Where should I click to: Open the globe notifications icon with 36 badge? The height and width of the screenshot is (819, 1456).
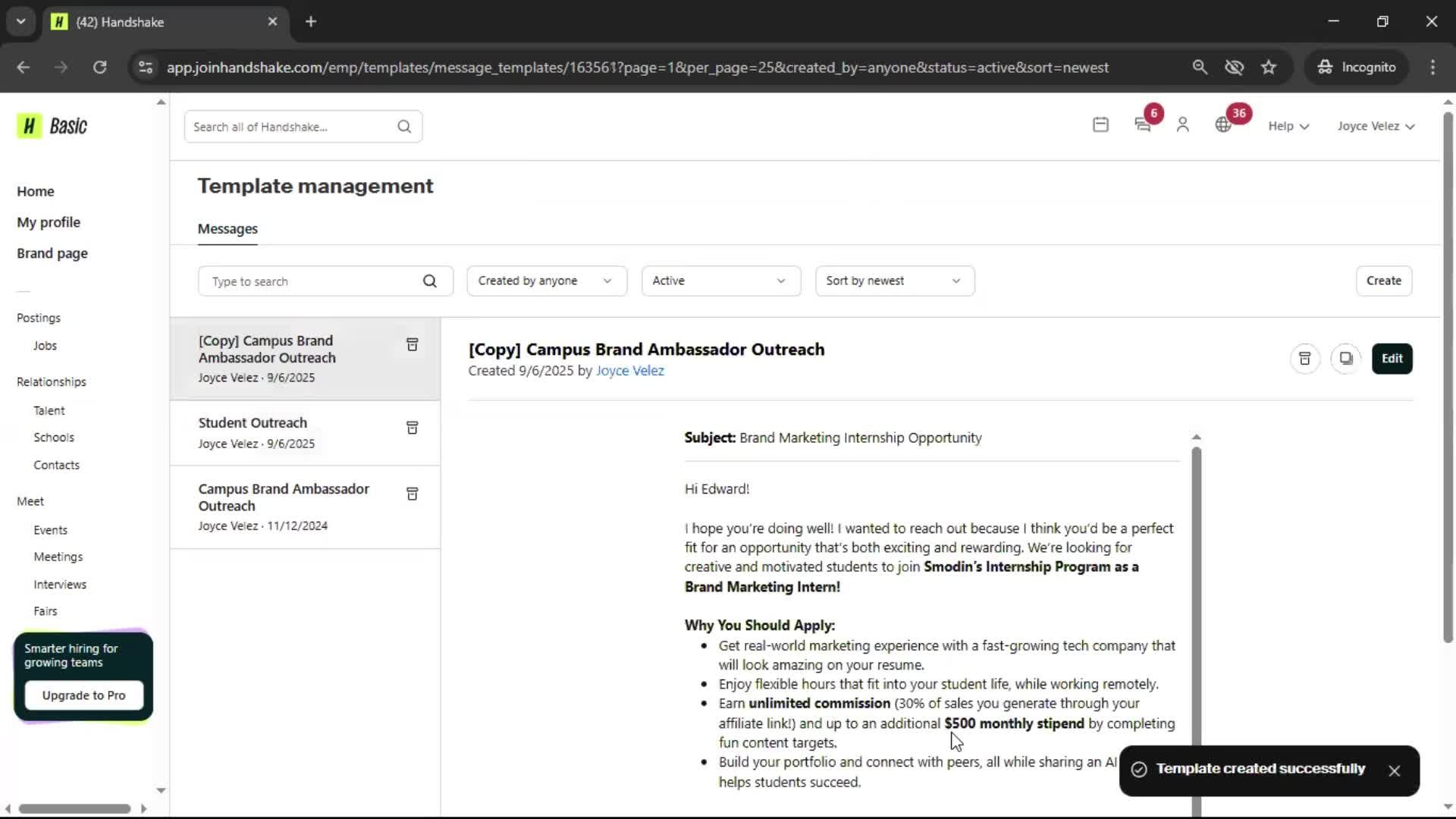point(1223,125)
